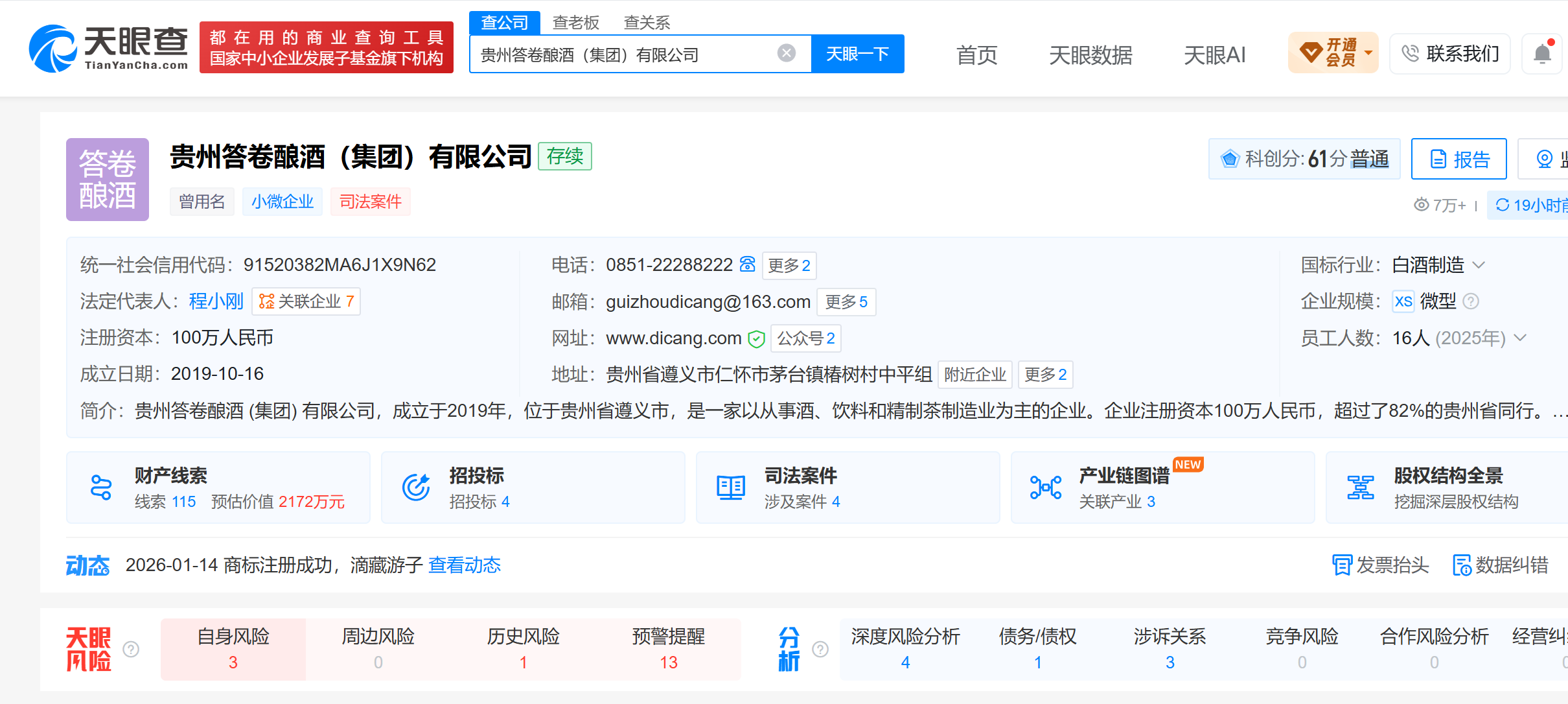
Task: Click the TianYanCha logo
Action: coord(108,49)
